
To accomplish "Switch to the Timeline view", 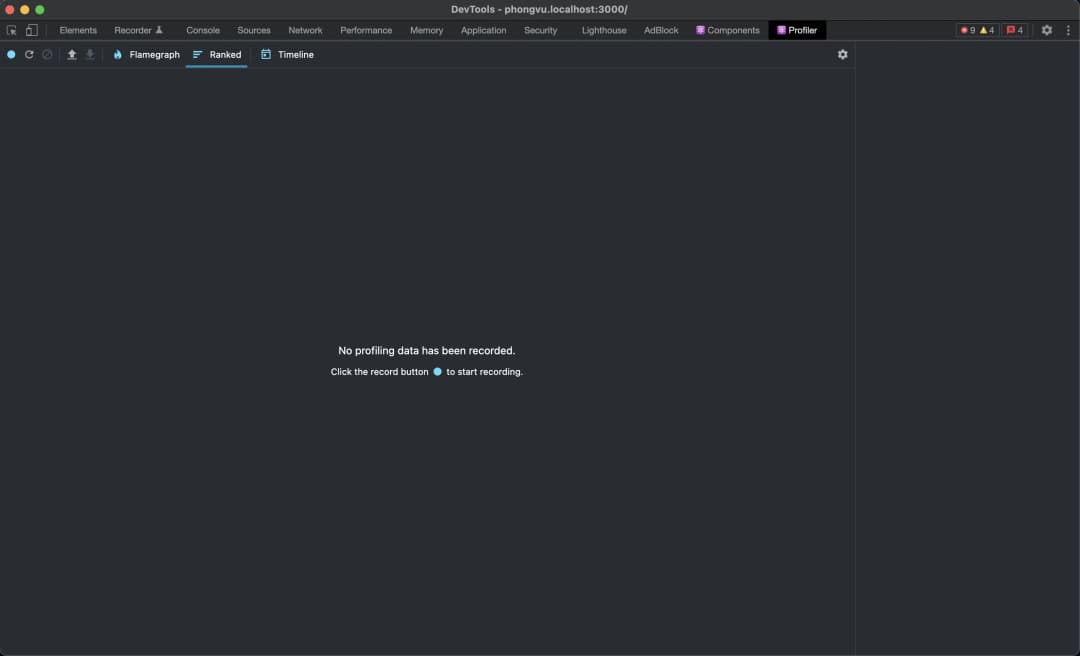I will coord(287,54).
